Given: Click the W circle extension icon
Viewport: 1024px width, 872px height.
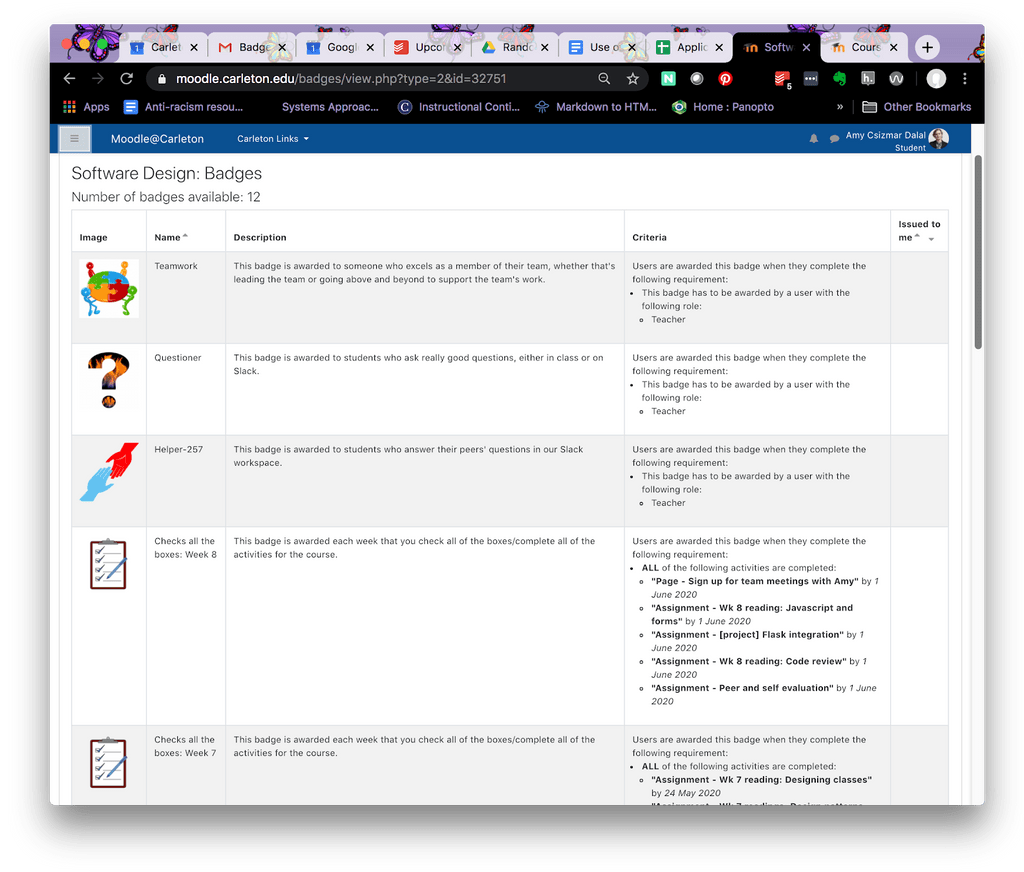Looking at the screenshot, I should (896, 78).
